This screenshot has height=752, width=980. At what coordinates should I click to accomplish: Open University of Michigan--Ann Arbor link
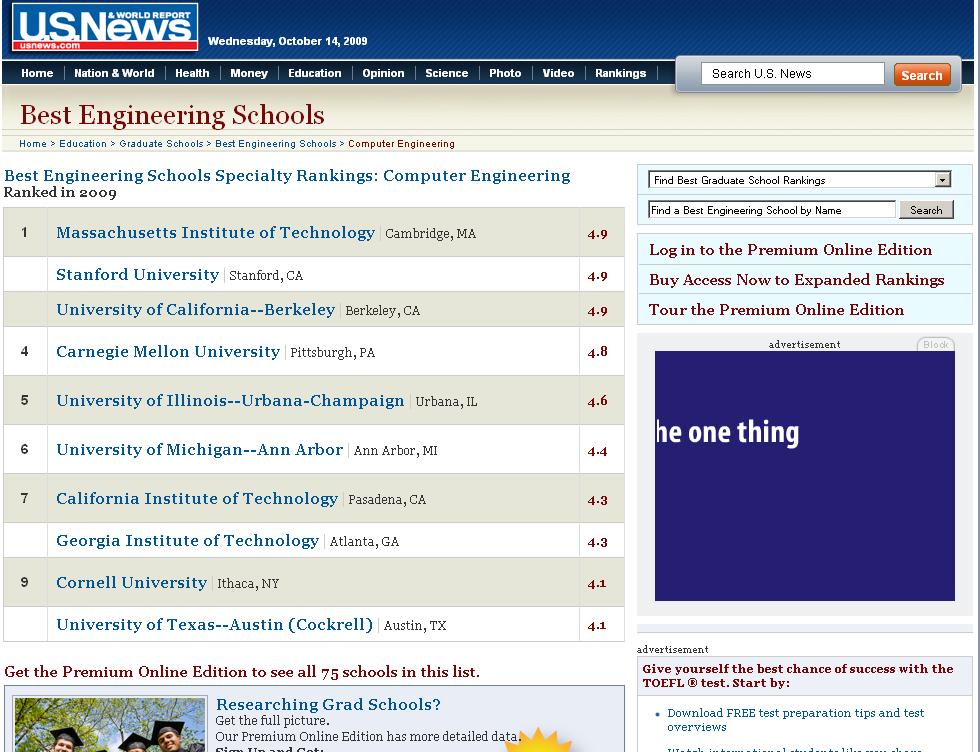pos(199,449)
